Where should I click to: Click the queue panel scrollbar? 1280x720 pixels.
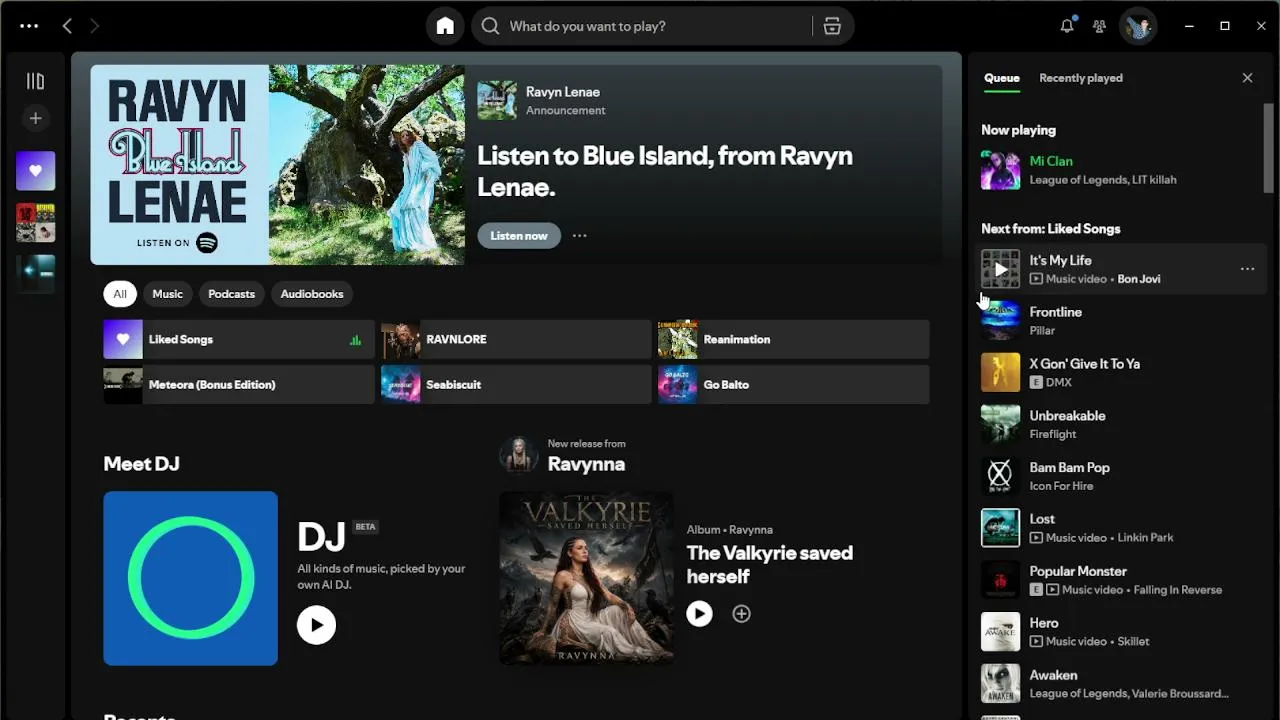tap(1269, 148)
